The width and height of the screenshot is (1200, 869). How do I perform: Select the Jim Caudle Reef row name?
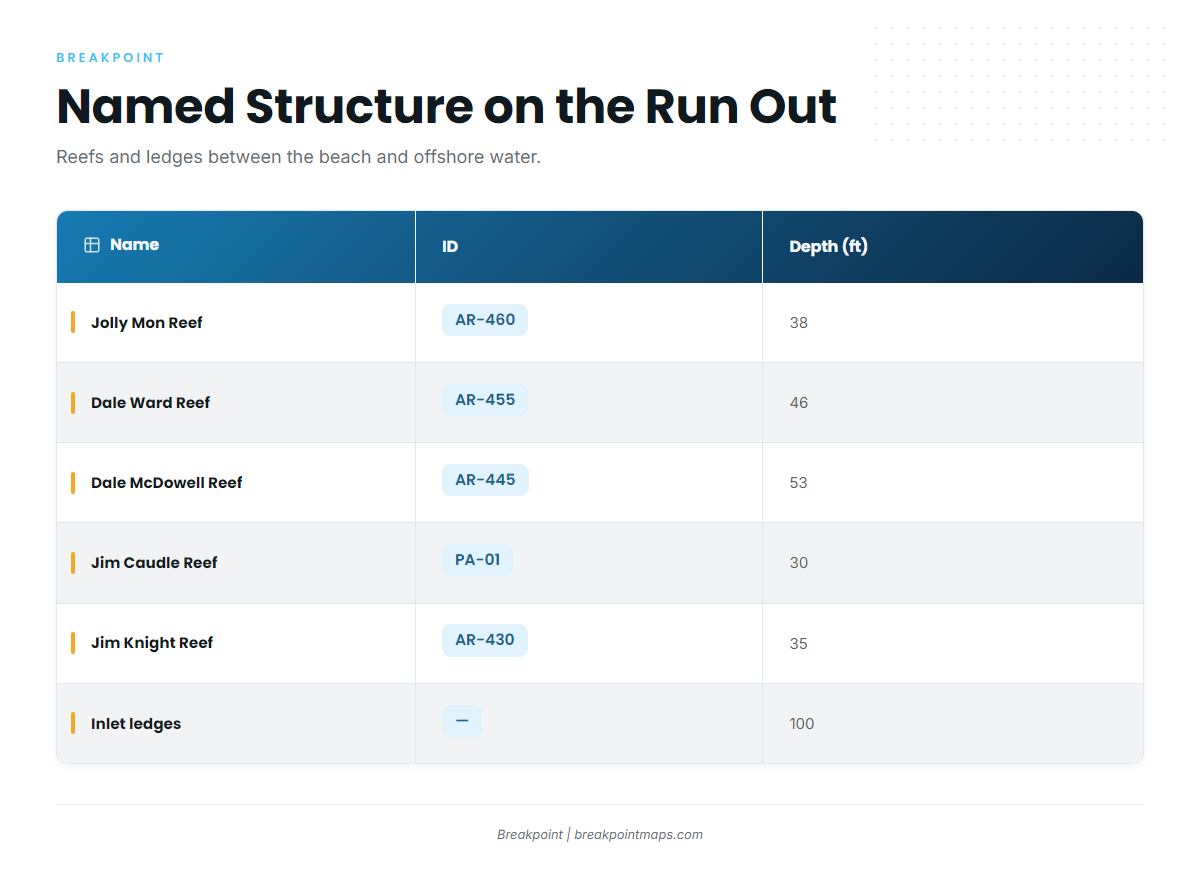154,563
